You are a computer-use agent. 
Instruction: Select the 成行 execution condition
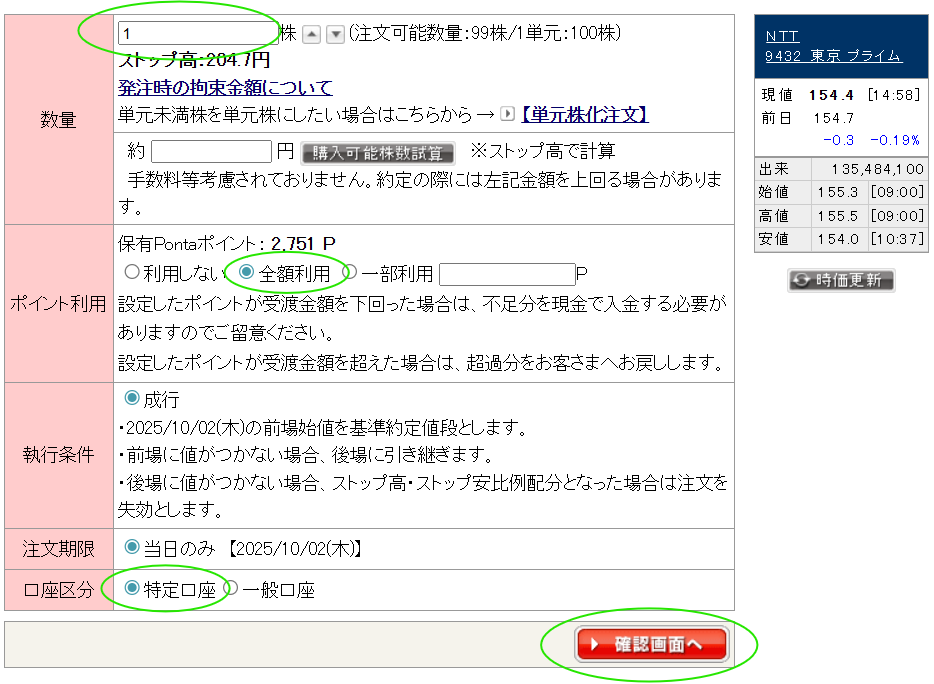(x=131, y=399)
